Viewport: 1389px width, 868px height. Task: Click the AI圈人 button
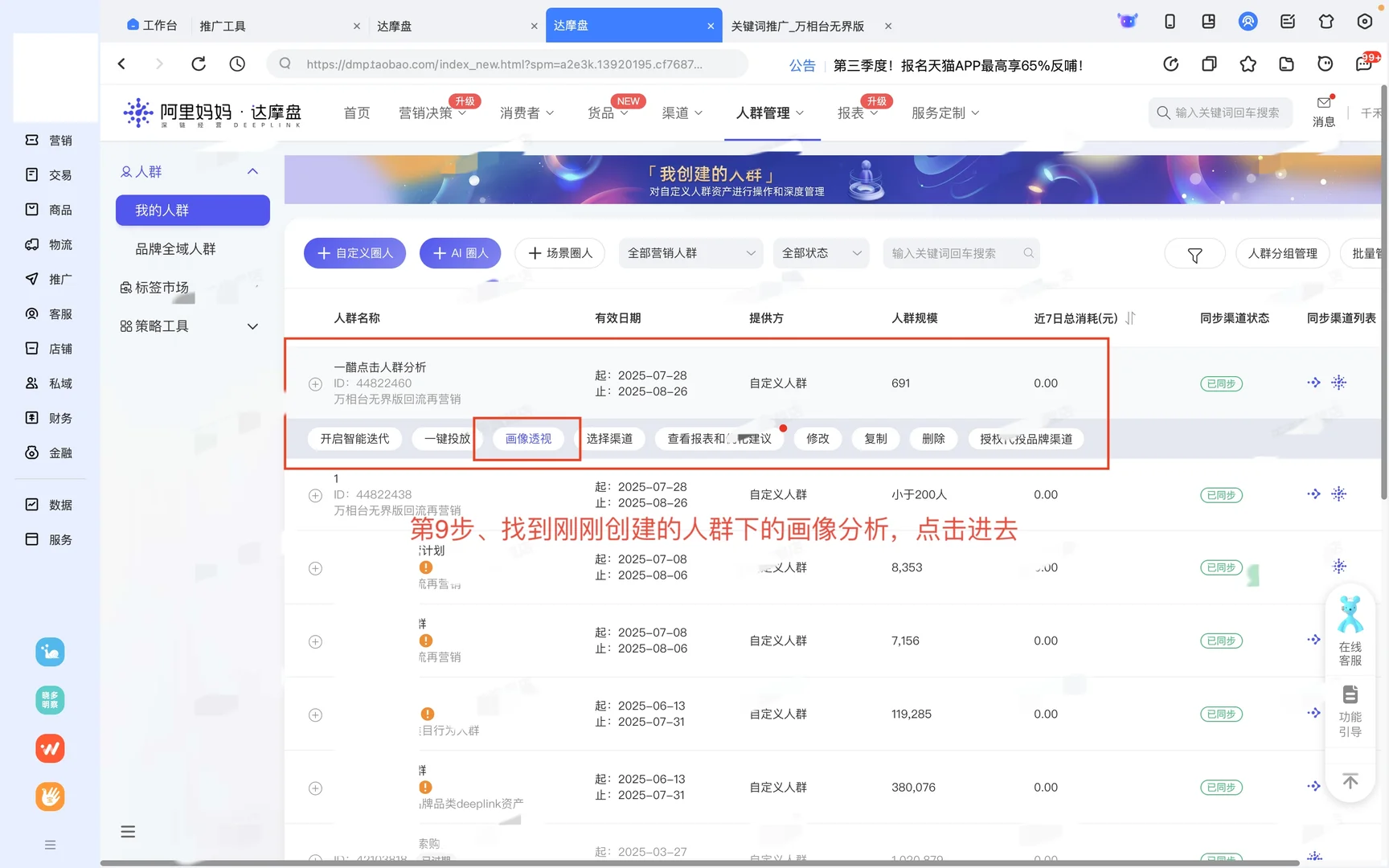tap(460, 252)
